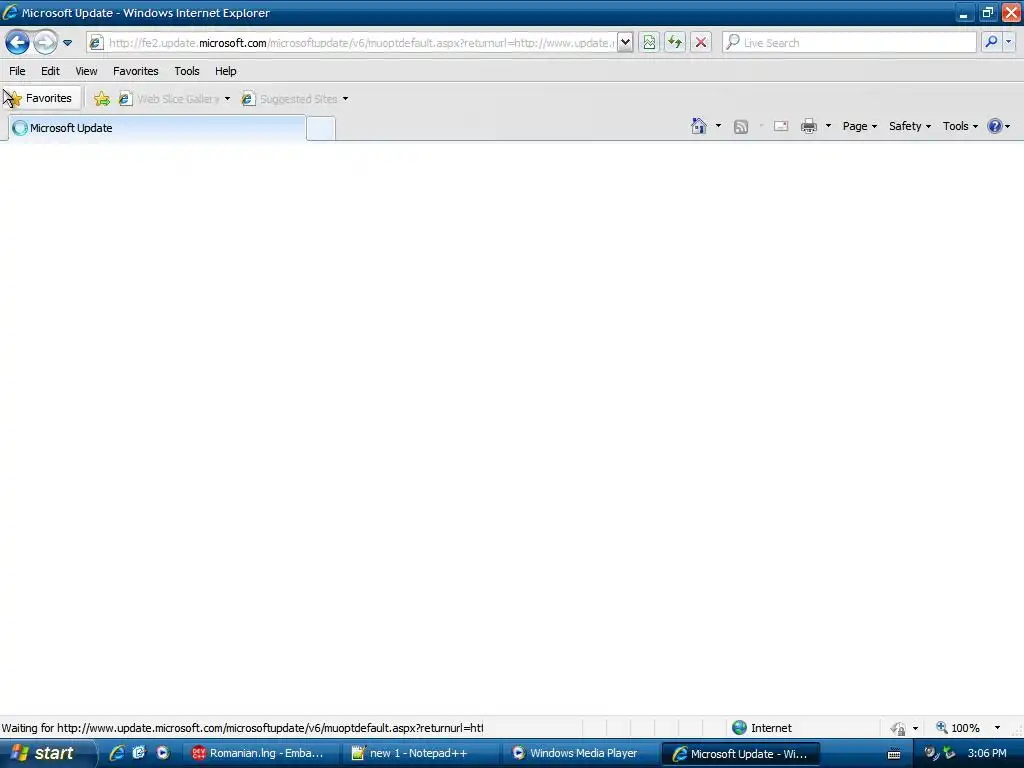This screenshot has height=768, width=1024.
Task: Click the Search magnifier button
Action: (991, 42)
